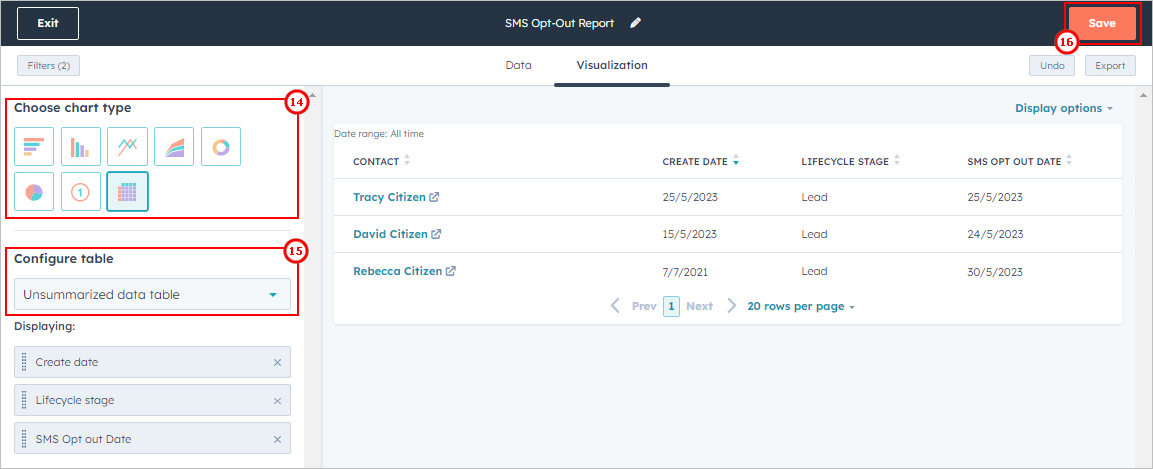Screen dimensions: 1153x469
Task: Select the table chart type
Action: pos(127,192)
